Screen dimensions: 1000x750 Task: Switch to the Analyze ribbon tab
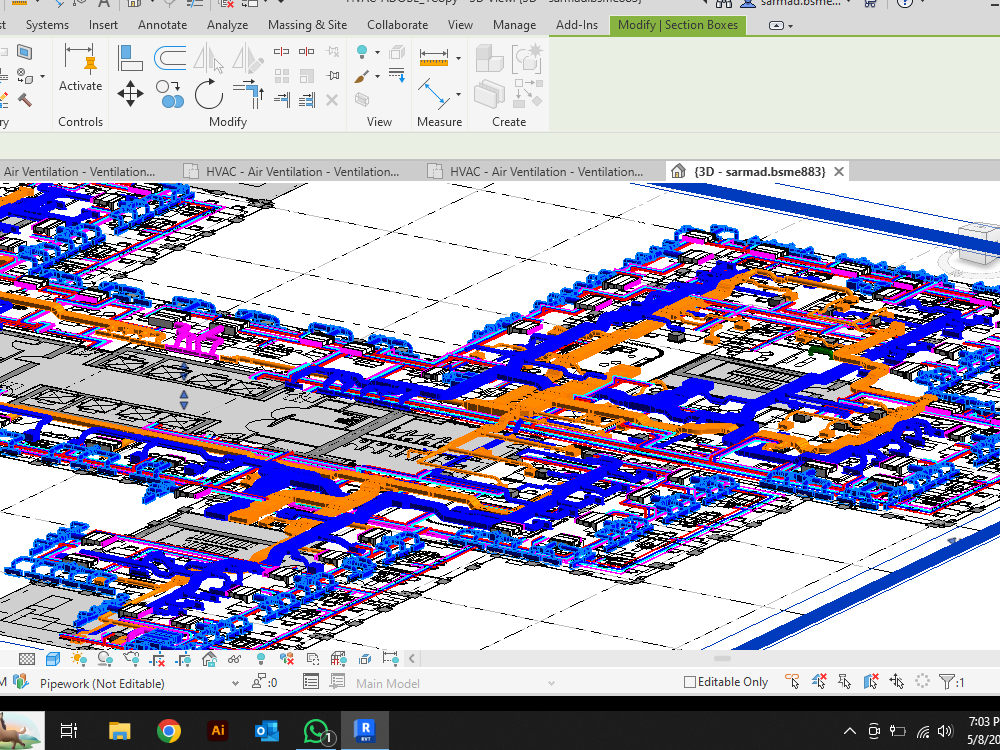[x=228, y=25]
